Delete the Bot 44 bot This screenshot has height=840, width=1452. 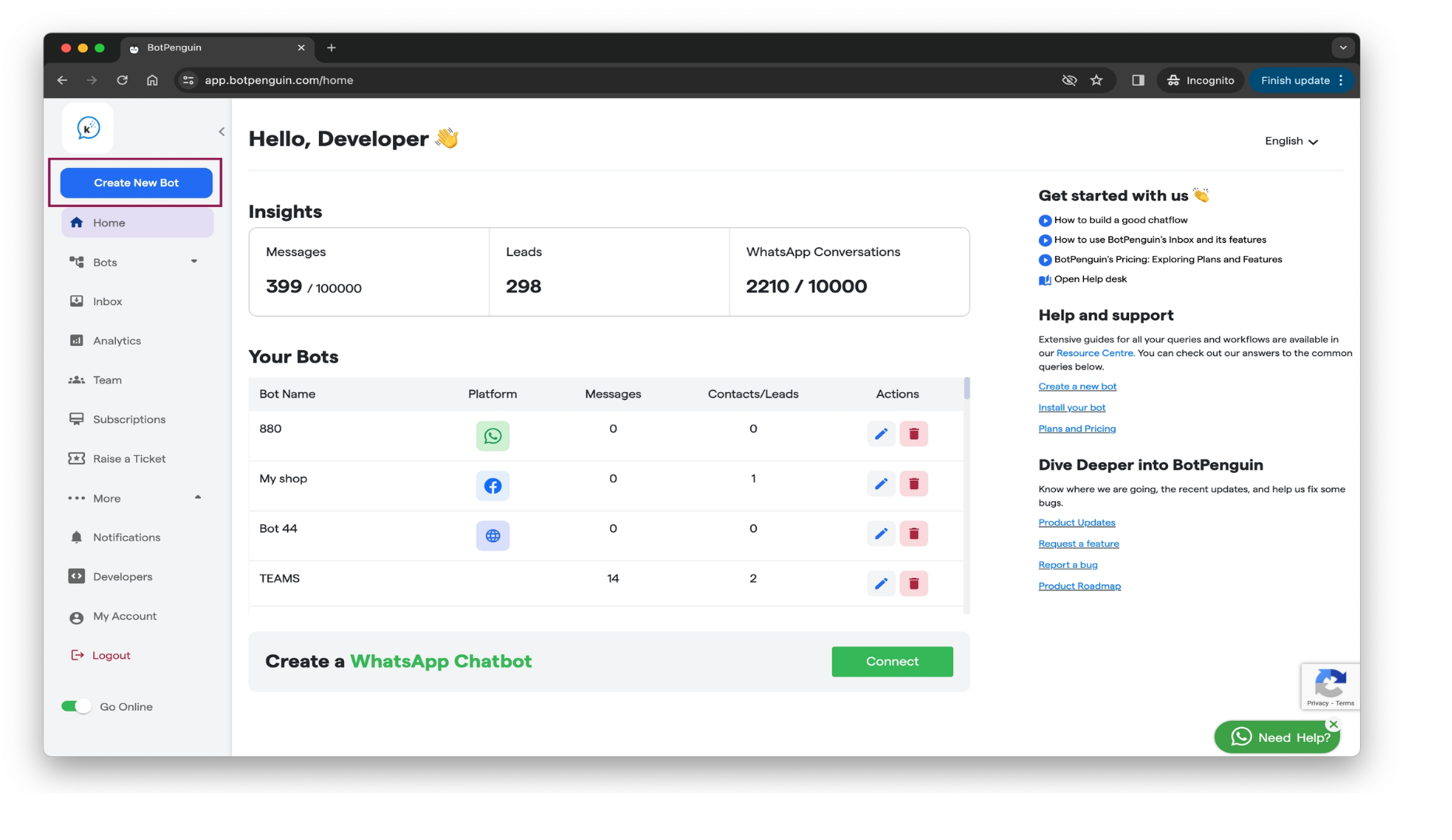point(914,534)
